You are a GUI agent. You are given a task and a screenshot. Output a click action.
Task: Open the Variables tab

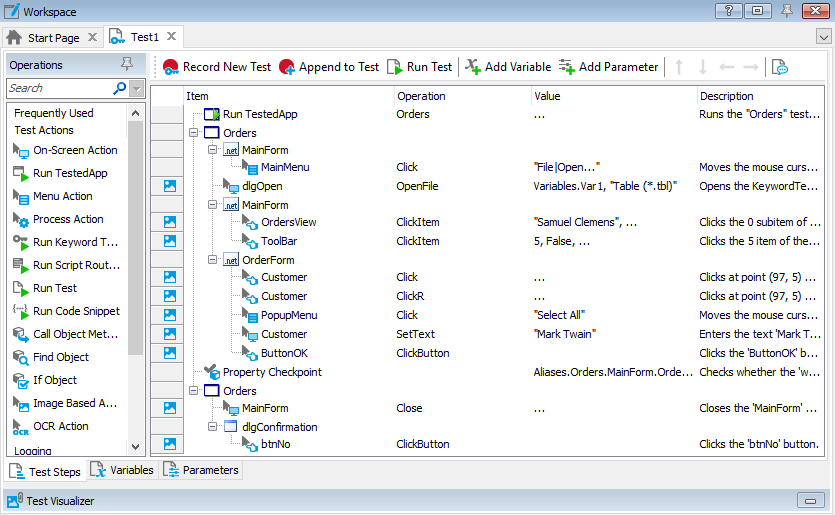tap(122, 470)
